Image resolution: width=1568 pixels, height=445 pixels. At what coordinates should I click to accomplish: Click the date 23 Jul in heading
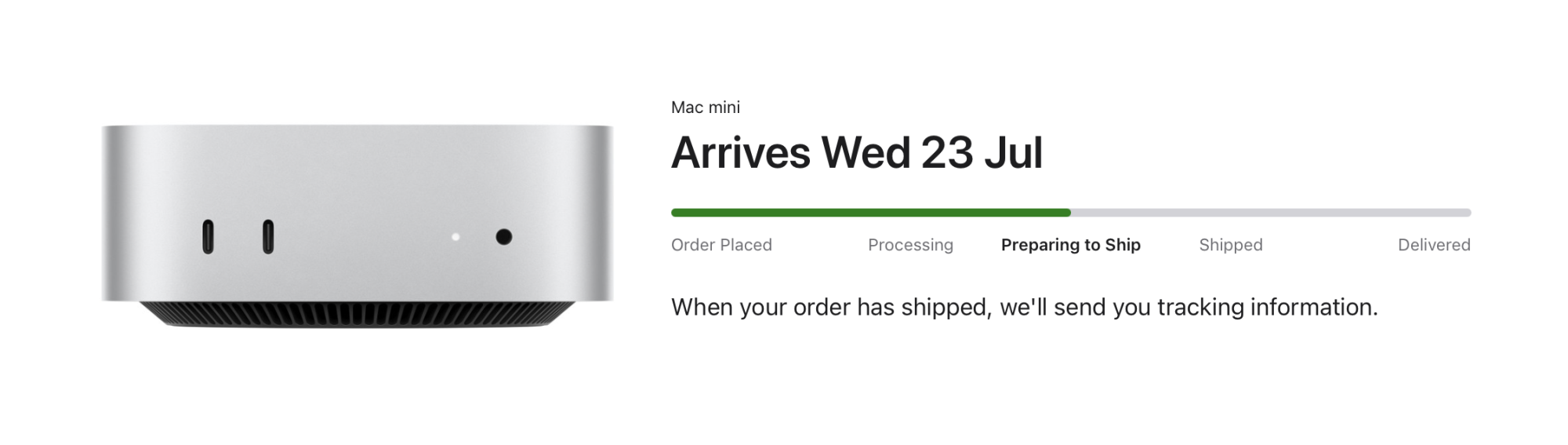coord(982,152)
